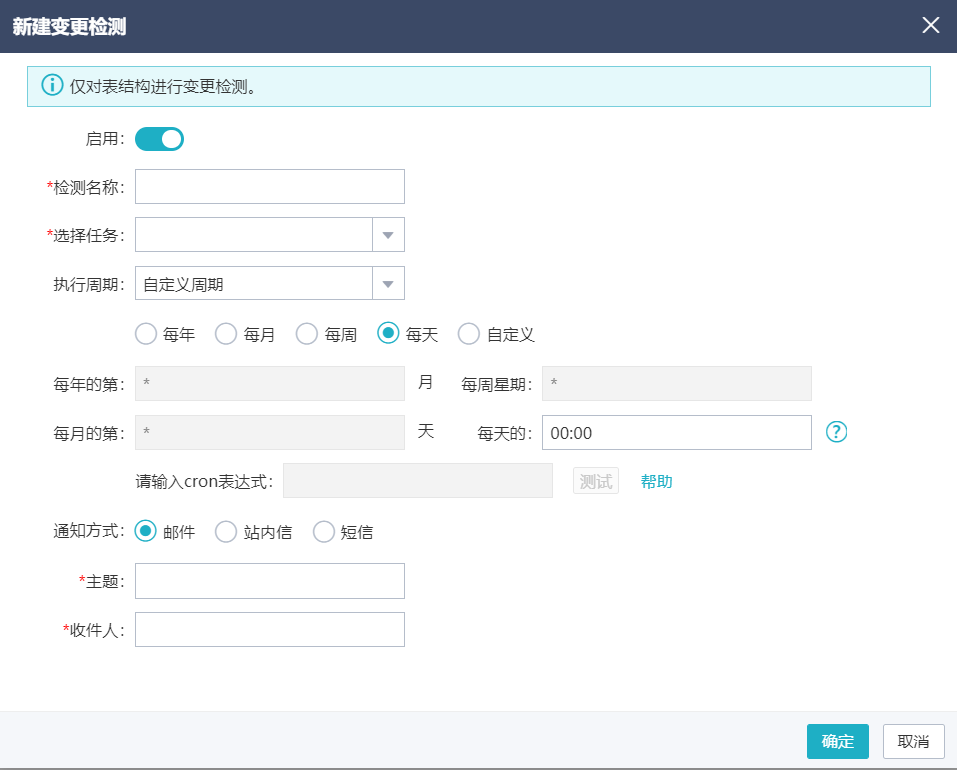Viewport: 957px width, 770px height.
Task: Click the 取消 button
Action: click(x=913, y=741)
